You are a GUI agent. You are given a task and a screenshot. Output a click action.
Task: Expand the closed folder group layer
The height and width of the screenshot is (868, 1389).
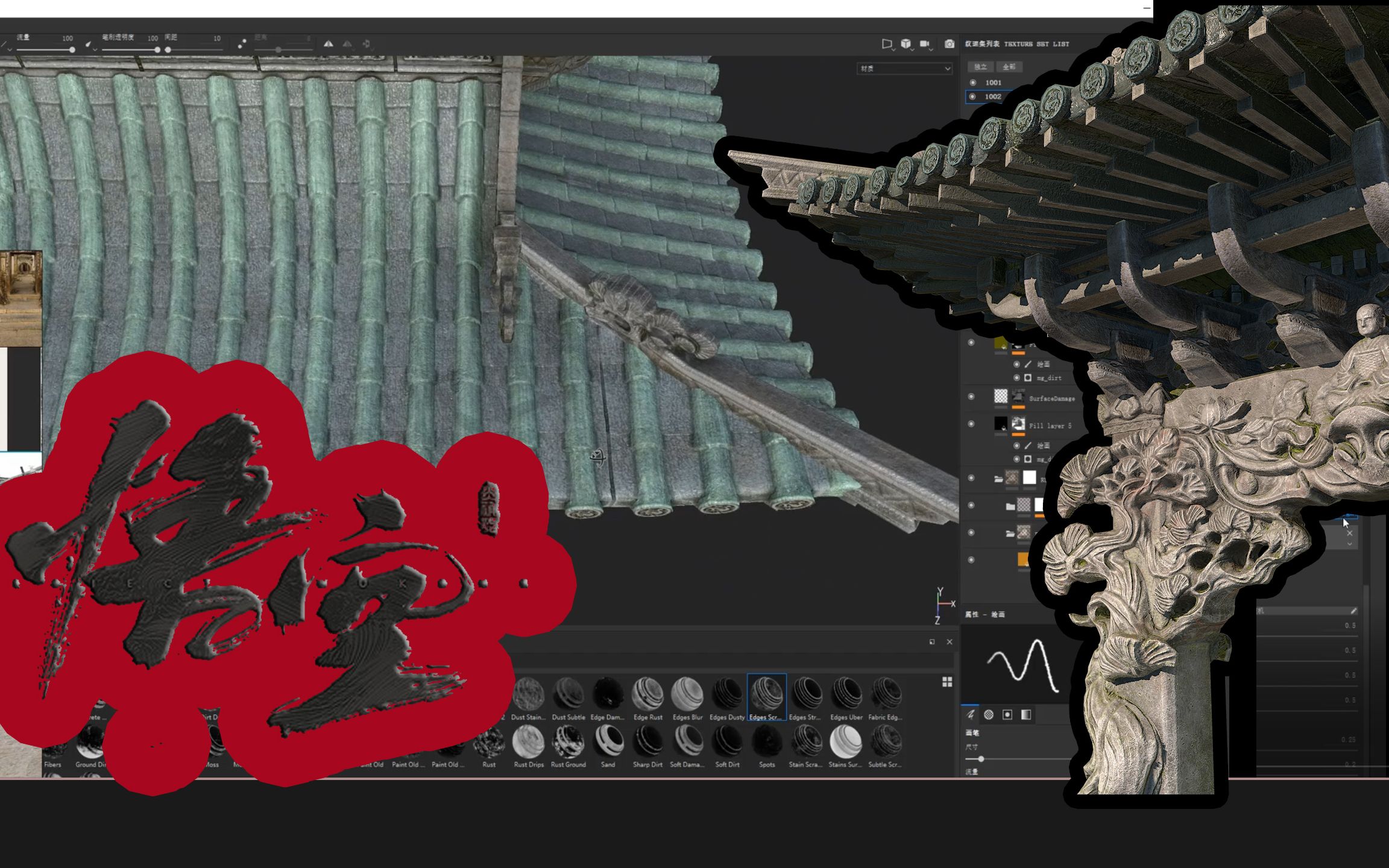tap(1010, 506)
